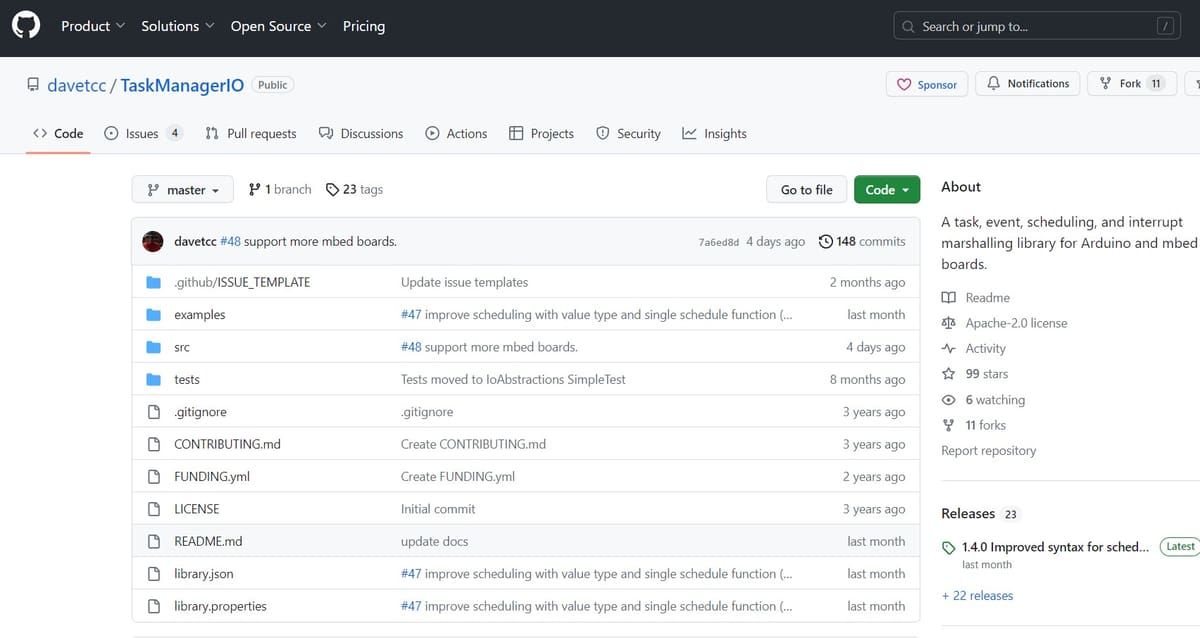Click the fork icon in Fork button

[x=1106, y=84]
